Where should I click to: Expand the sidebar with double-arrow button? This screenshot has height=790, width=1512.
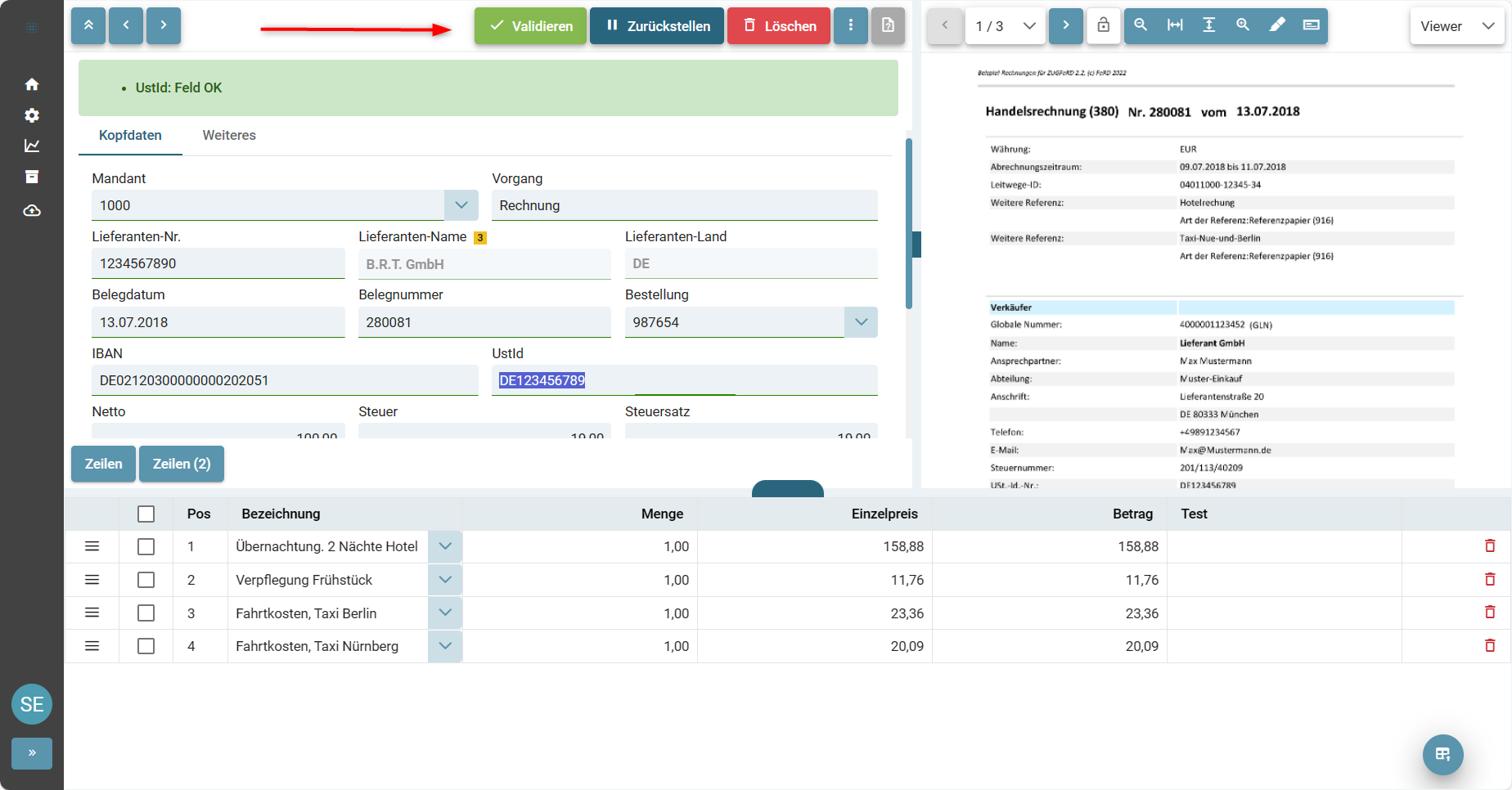click(x=32, y=753)
